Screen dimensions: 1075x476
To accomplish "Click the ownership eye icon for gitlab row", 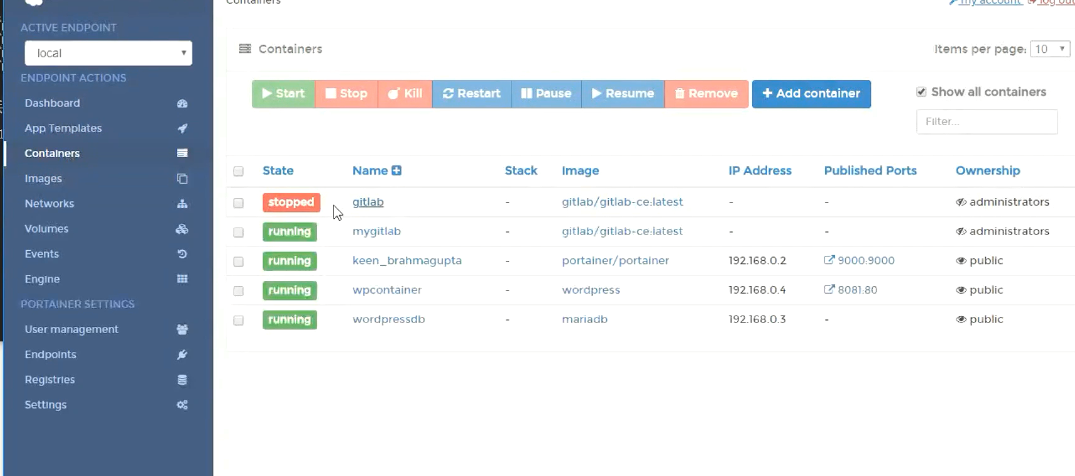I will pyautogui.click(x=961, y=202).
